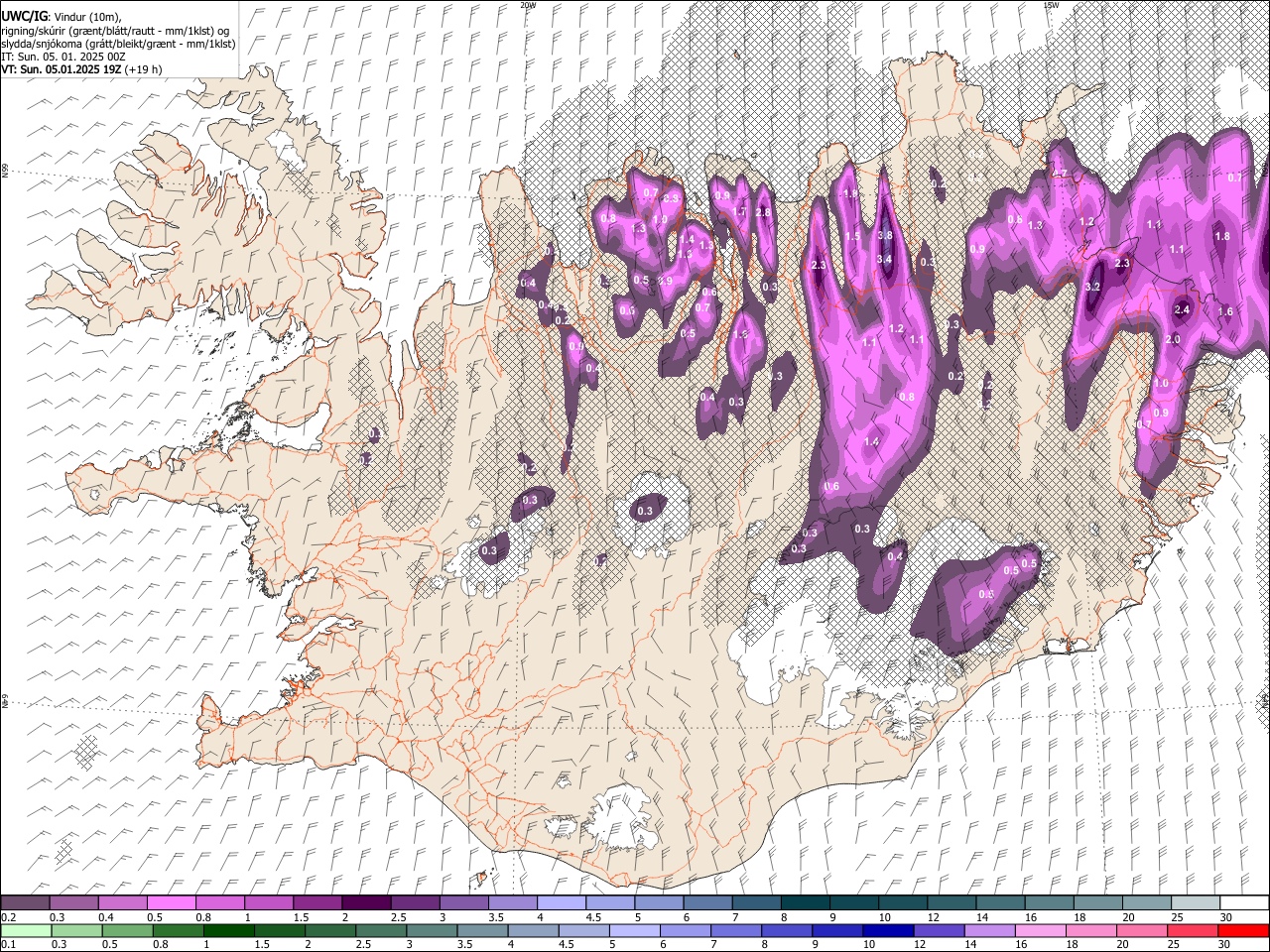Click the bright pink 0.5–0.8 swatch in upper legend
This screenshot has width=1270, height=952.
[171, 903]
